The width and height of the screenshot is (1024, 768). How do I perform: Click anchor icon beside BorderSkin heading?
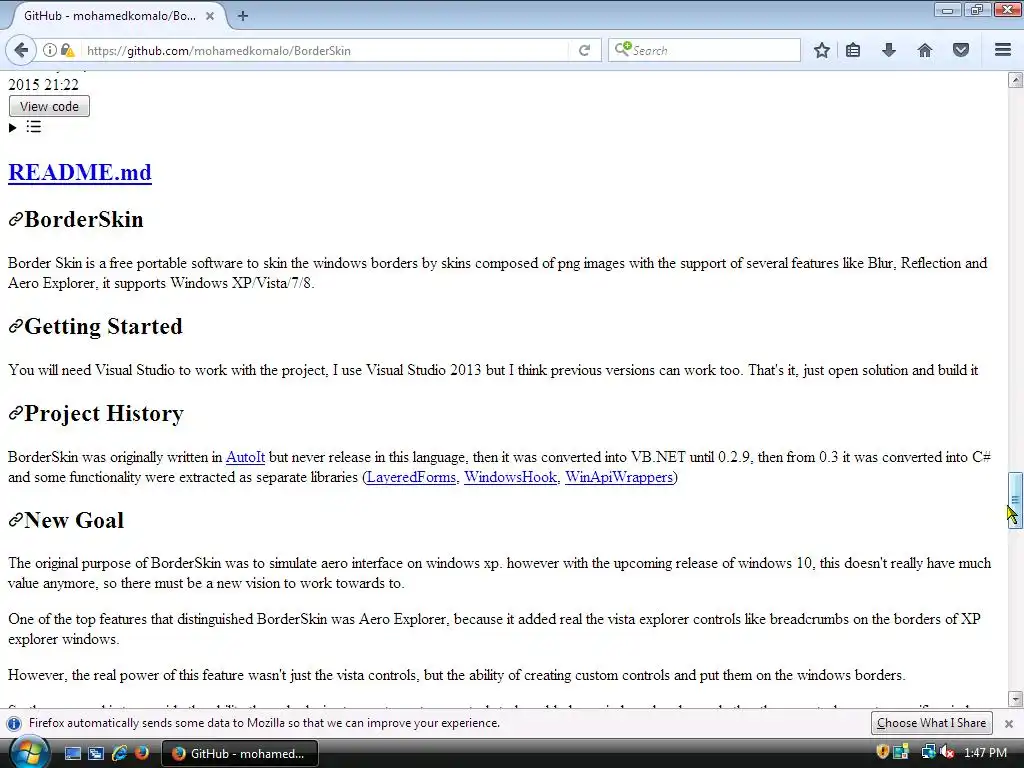[x=16, y=219]
